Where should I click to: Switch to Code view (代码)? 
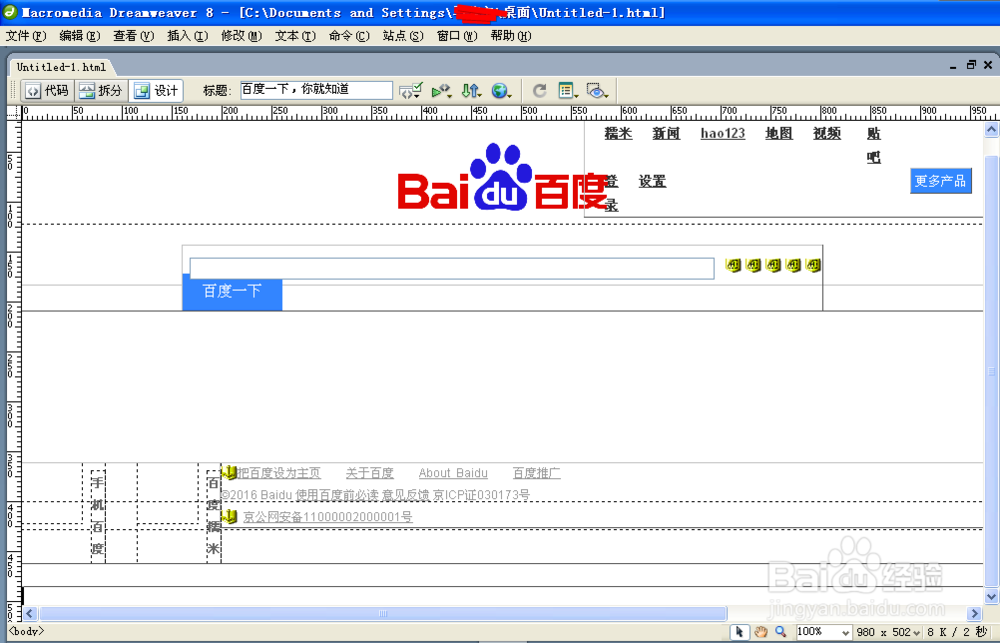(x=47, y=91)
